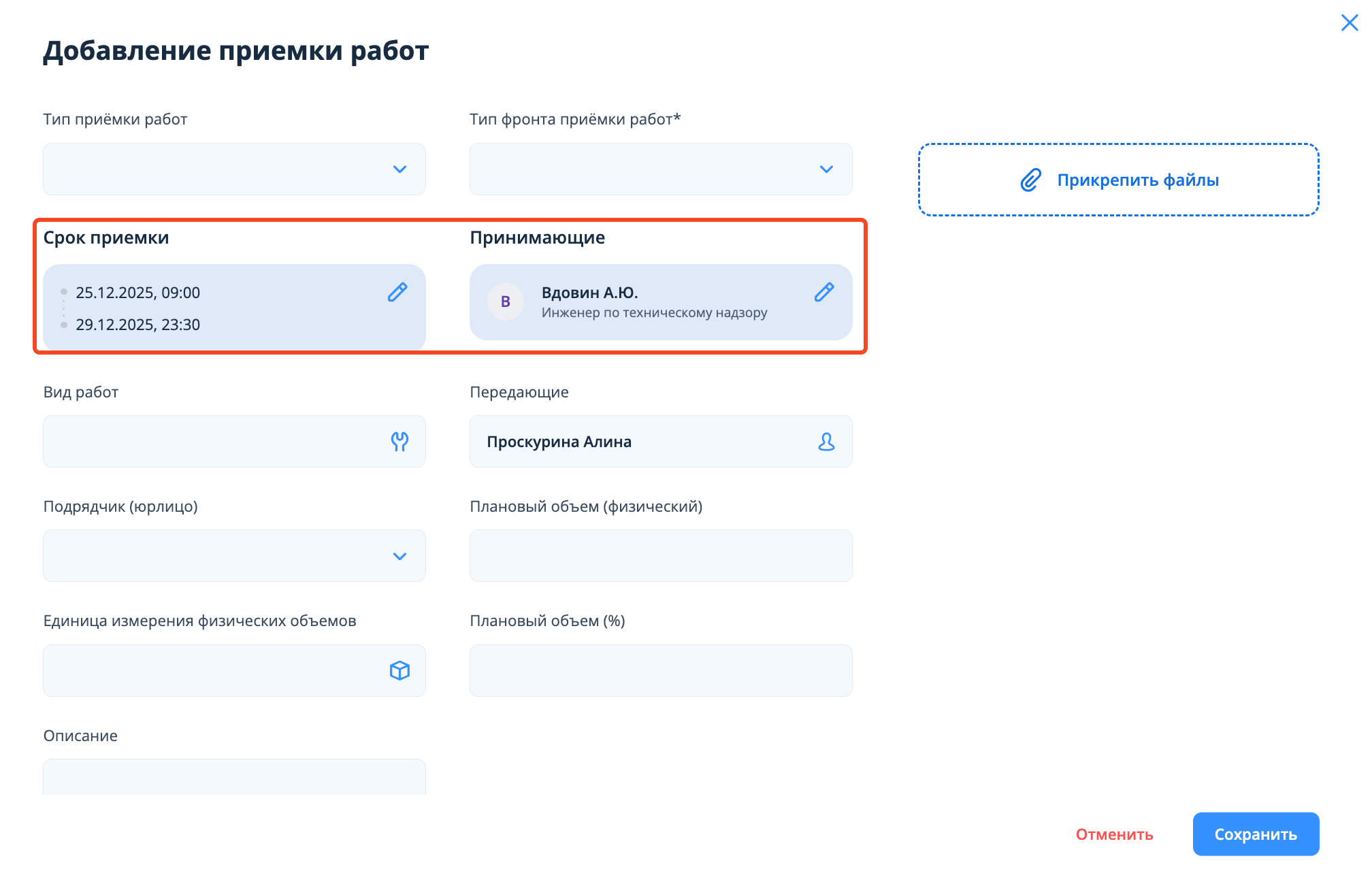Screen dimensions: 1372x882
Task: Click the round avatar with letter В
Action: pyautogui.click(x=505, y=301)
